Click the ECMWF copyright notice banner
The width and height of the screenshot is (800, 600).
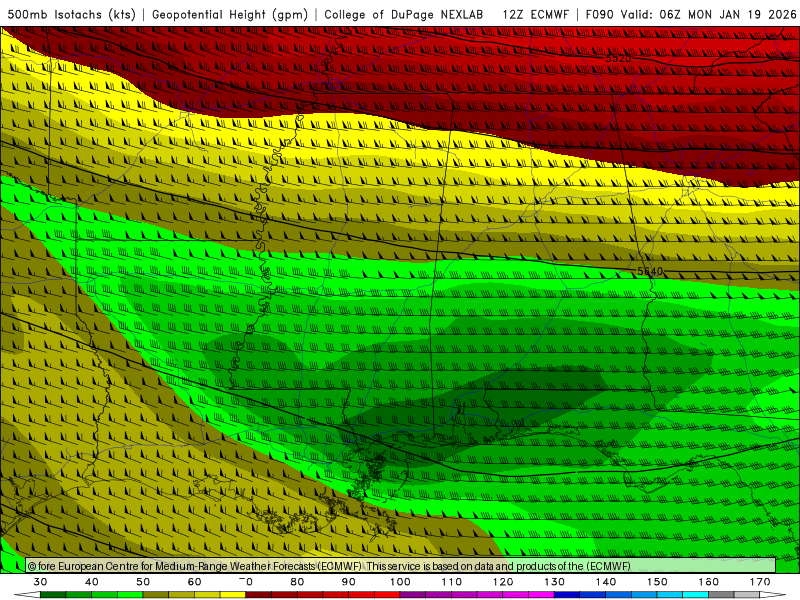pyautogui.click(x=401, y=566)
